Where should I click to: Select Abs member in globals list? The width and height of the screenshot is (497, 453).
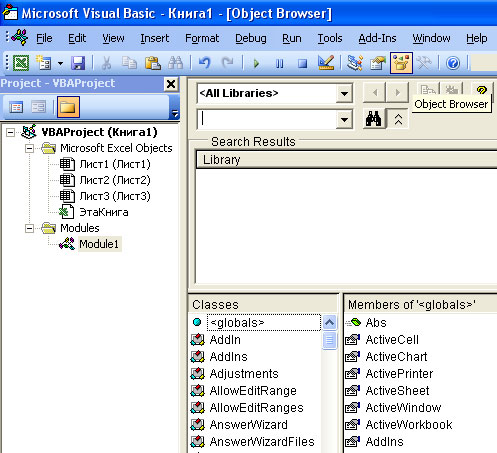click(376, 323)
